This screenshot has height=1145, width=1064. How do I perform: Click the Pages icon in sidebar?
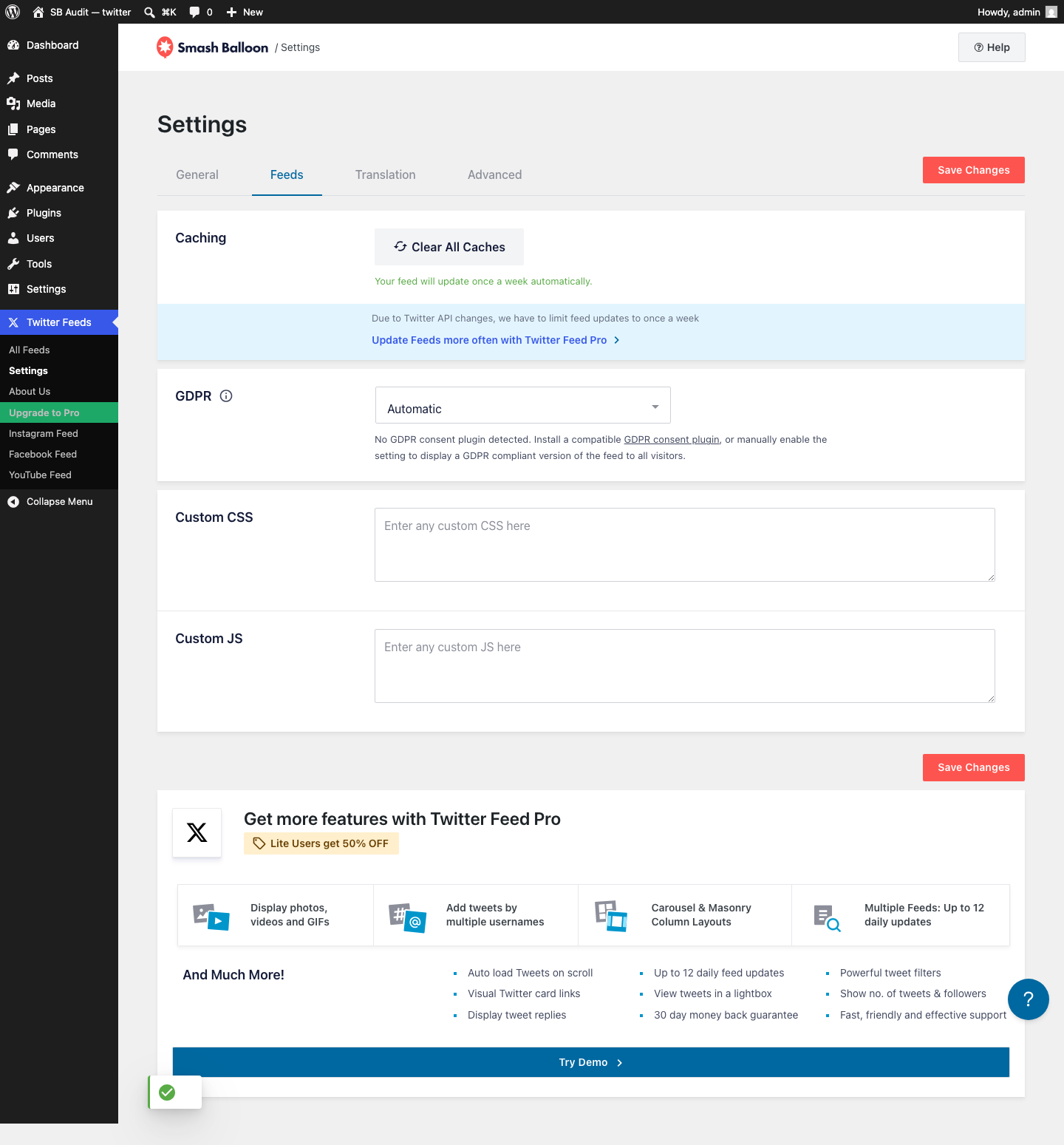[x=13, y=129]
